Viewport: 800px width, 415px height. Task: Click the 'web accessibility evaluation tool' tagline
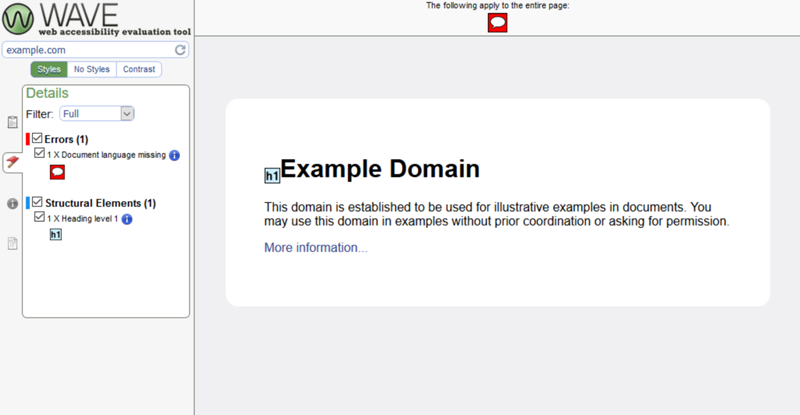[115, 32]
